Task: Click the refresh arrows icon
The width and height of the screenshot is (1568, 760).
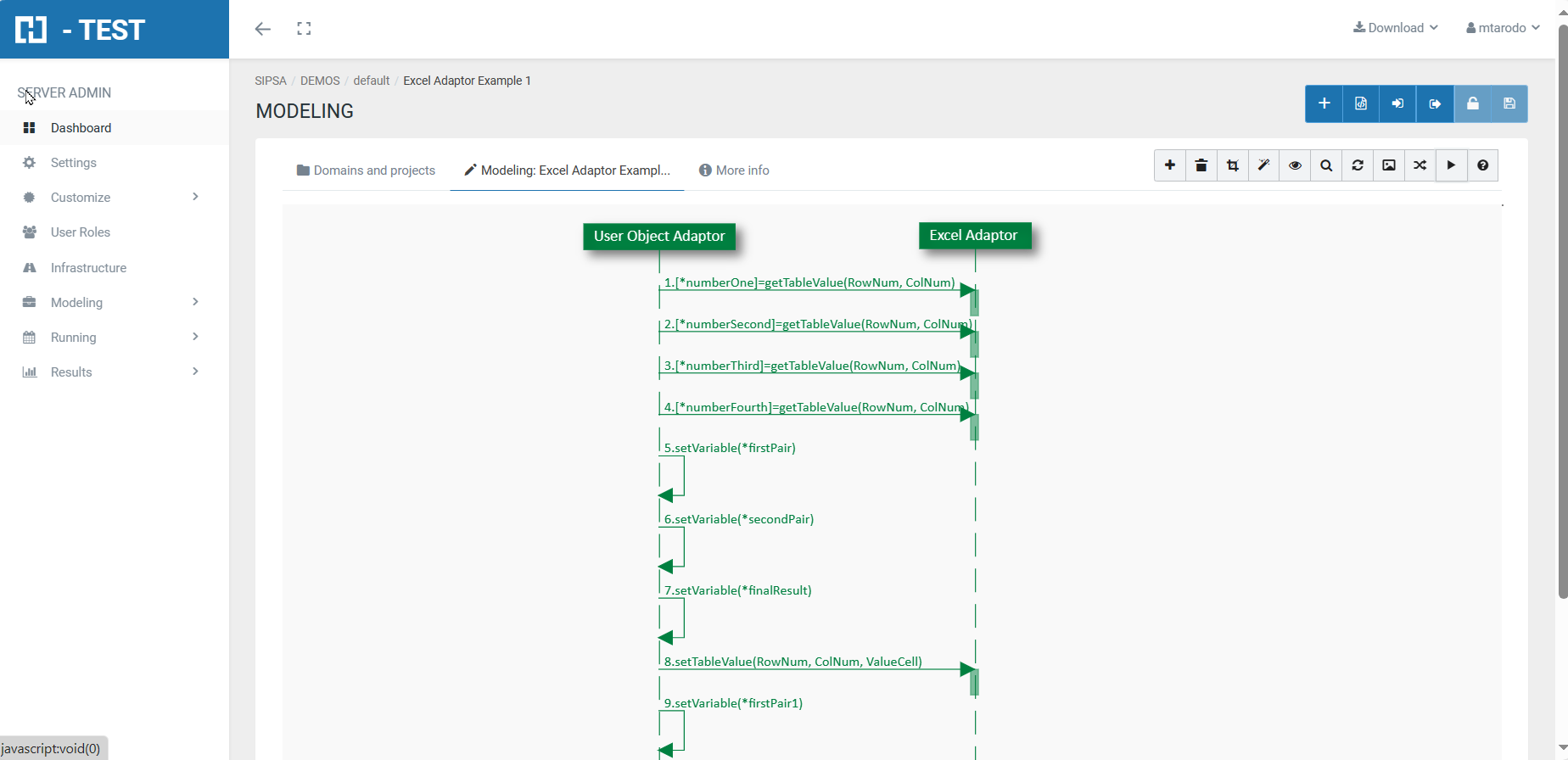Action: click(x=1358, y=165)
